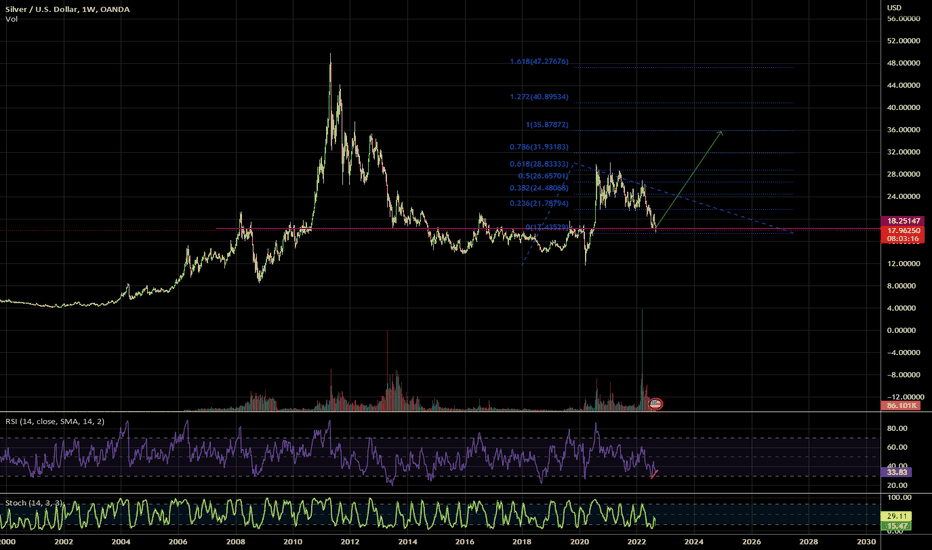
Task: Select Fibonacci level 0.618(28.83333) label
Action: point(539,164)
